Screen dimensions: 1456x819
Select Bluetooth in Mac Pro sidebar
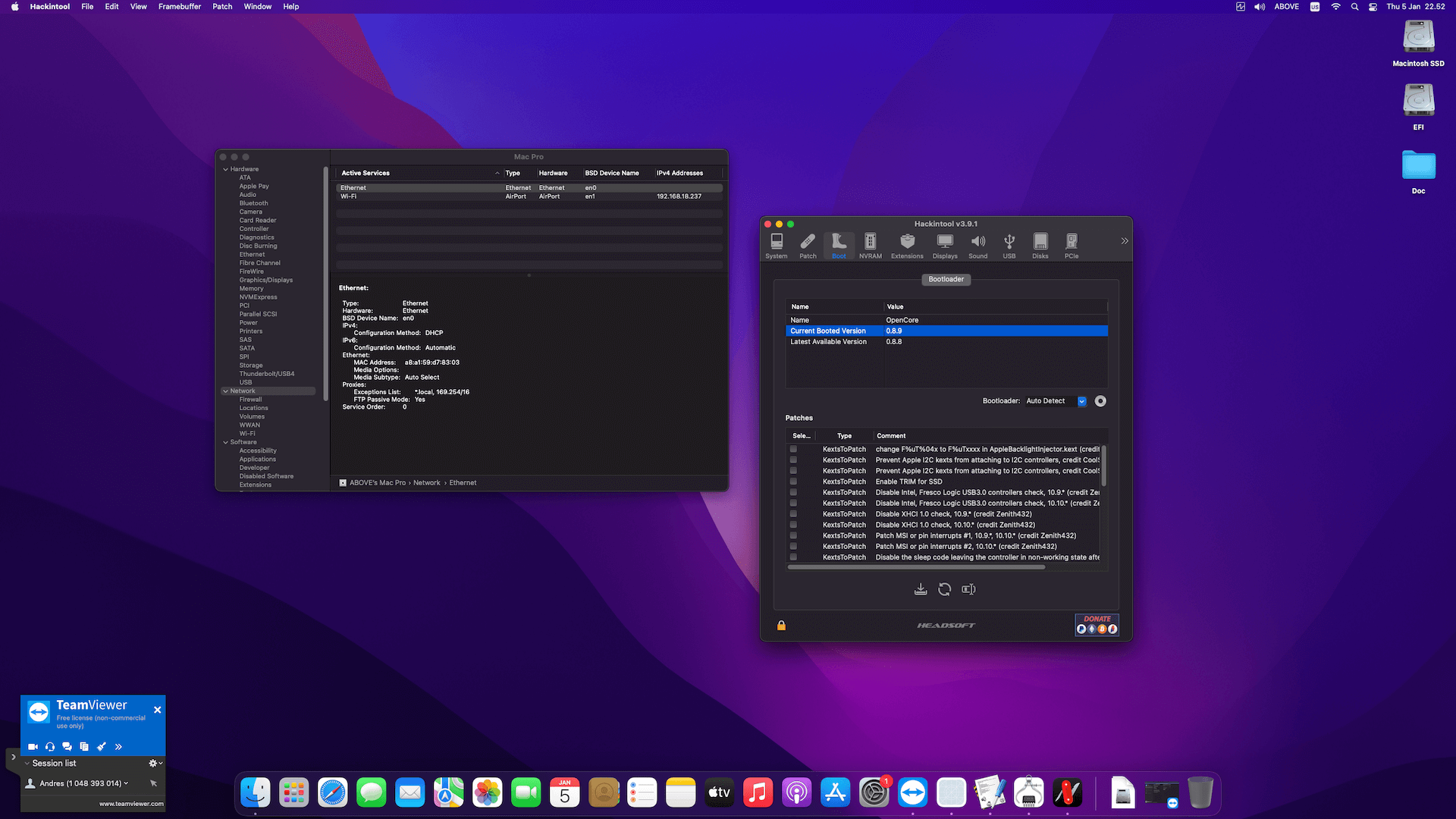[x=253, y=203]
